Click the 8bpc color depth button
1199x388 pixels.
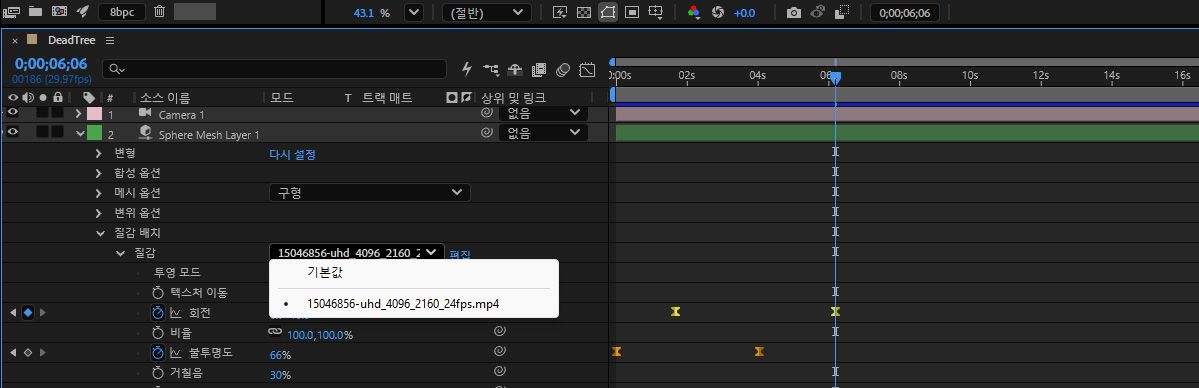coord(122,12)
